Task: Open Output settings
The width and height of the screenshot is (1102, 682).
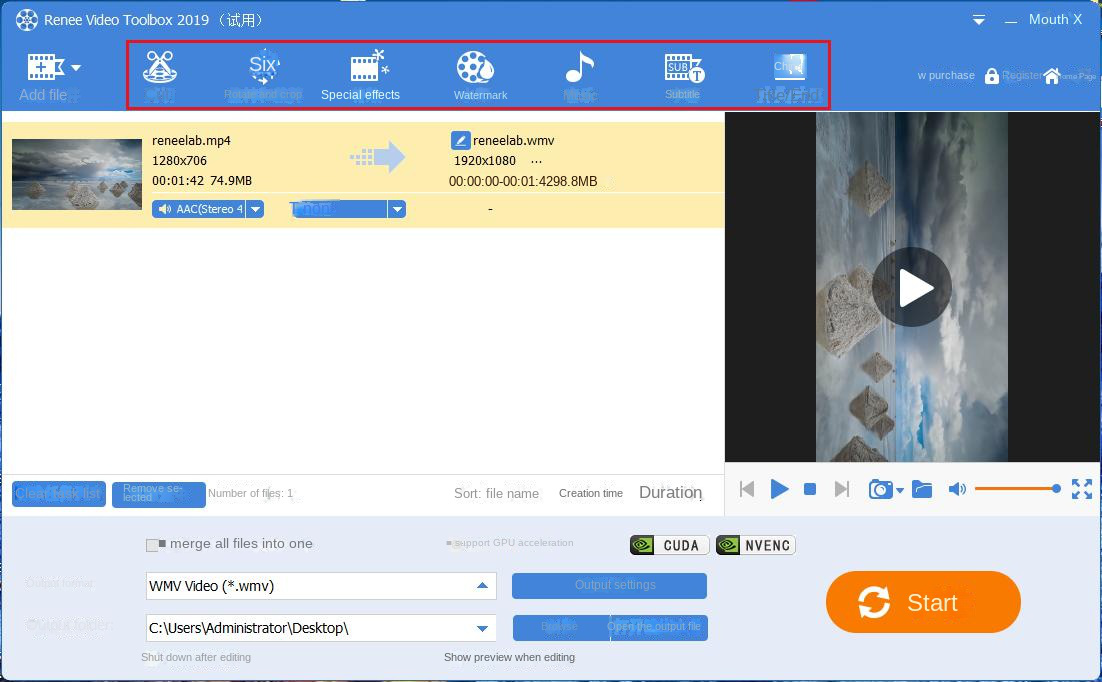Action: coord(609,586)
